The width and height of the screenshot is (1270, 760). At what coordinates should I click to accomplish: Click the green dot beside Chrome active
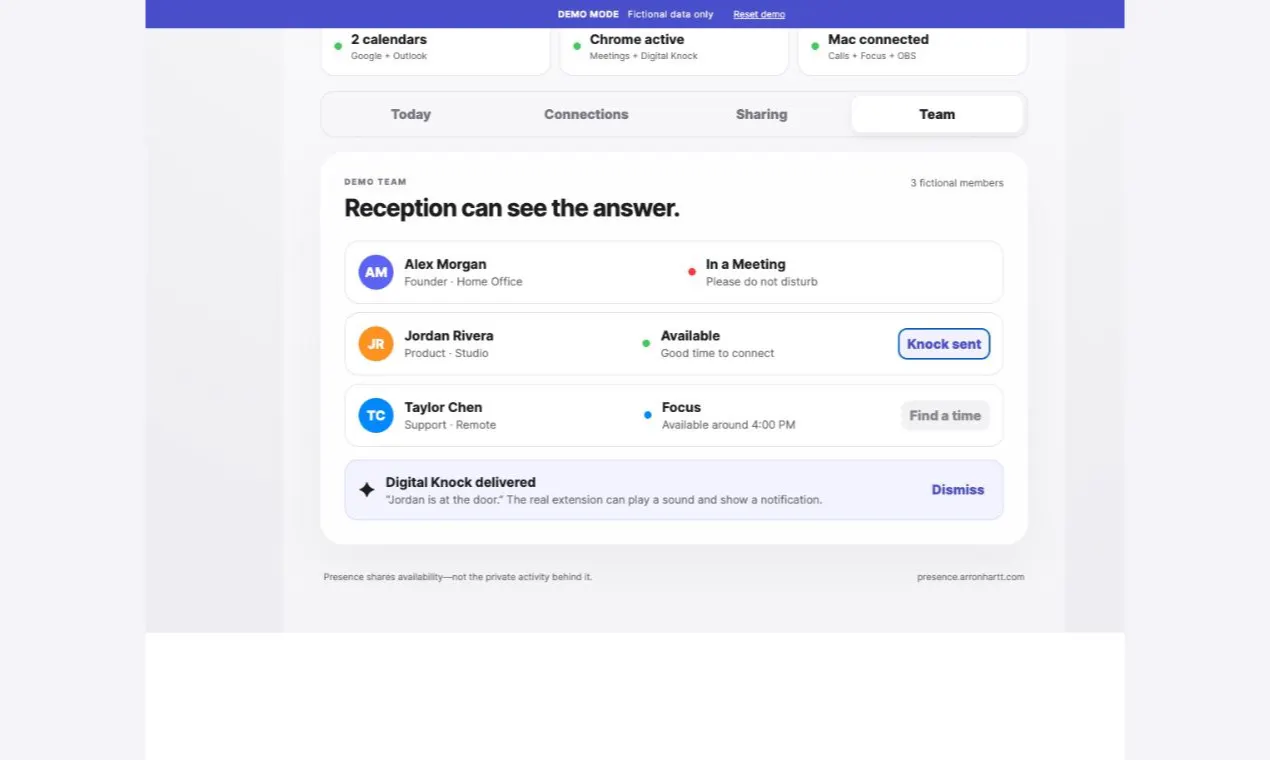coord(577,46)
